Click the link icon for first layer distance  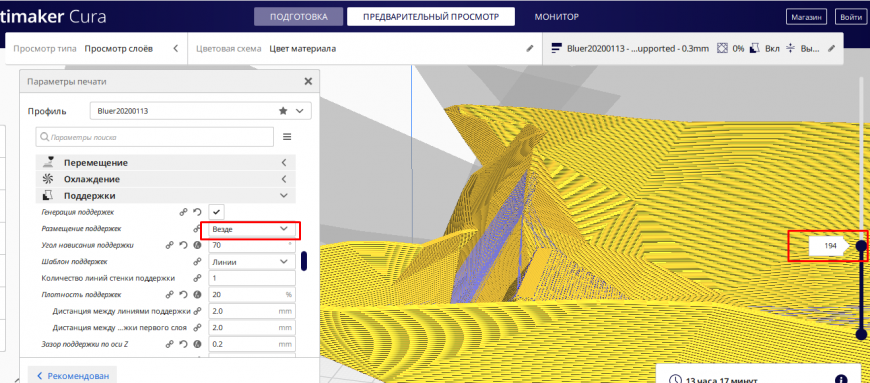[x=196, y=327]
